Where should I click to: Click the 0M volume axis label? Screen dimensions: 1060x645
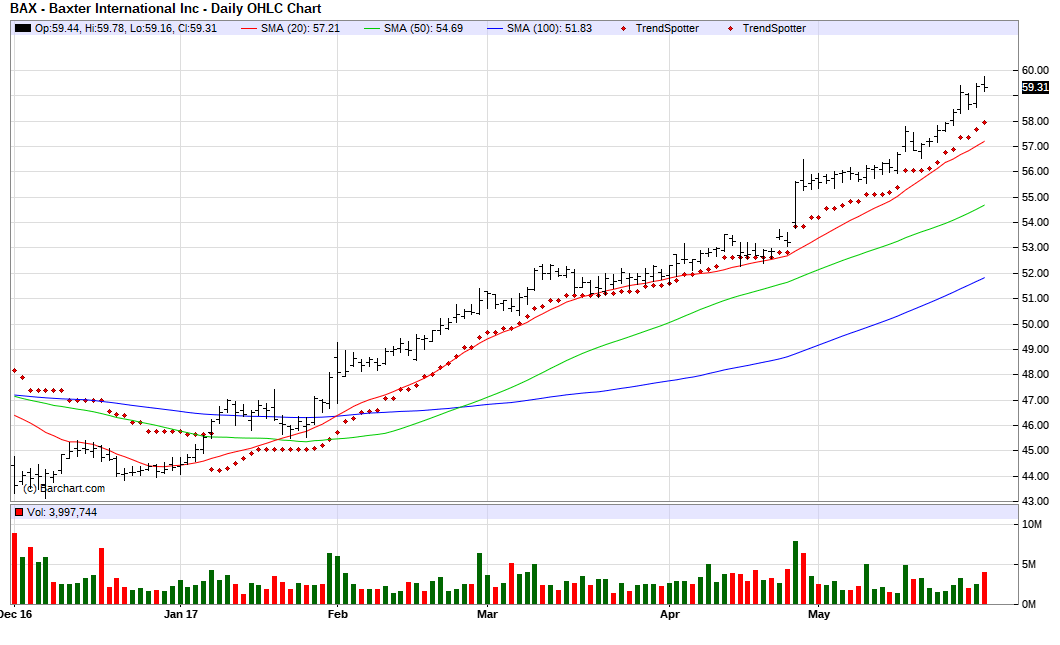click(x=1028, y=604)
